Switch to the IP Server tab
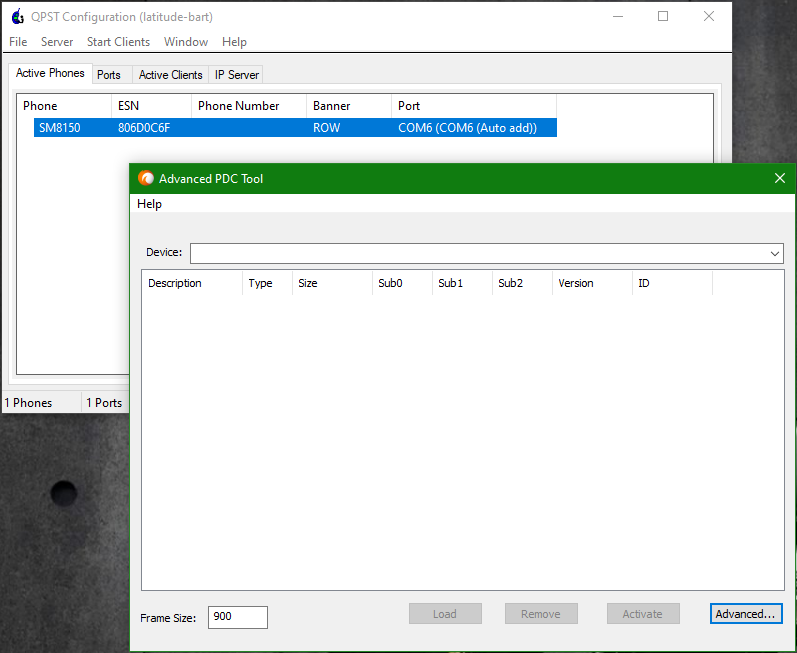797x653 pixels. tap(236, 75)
